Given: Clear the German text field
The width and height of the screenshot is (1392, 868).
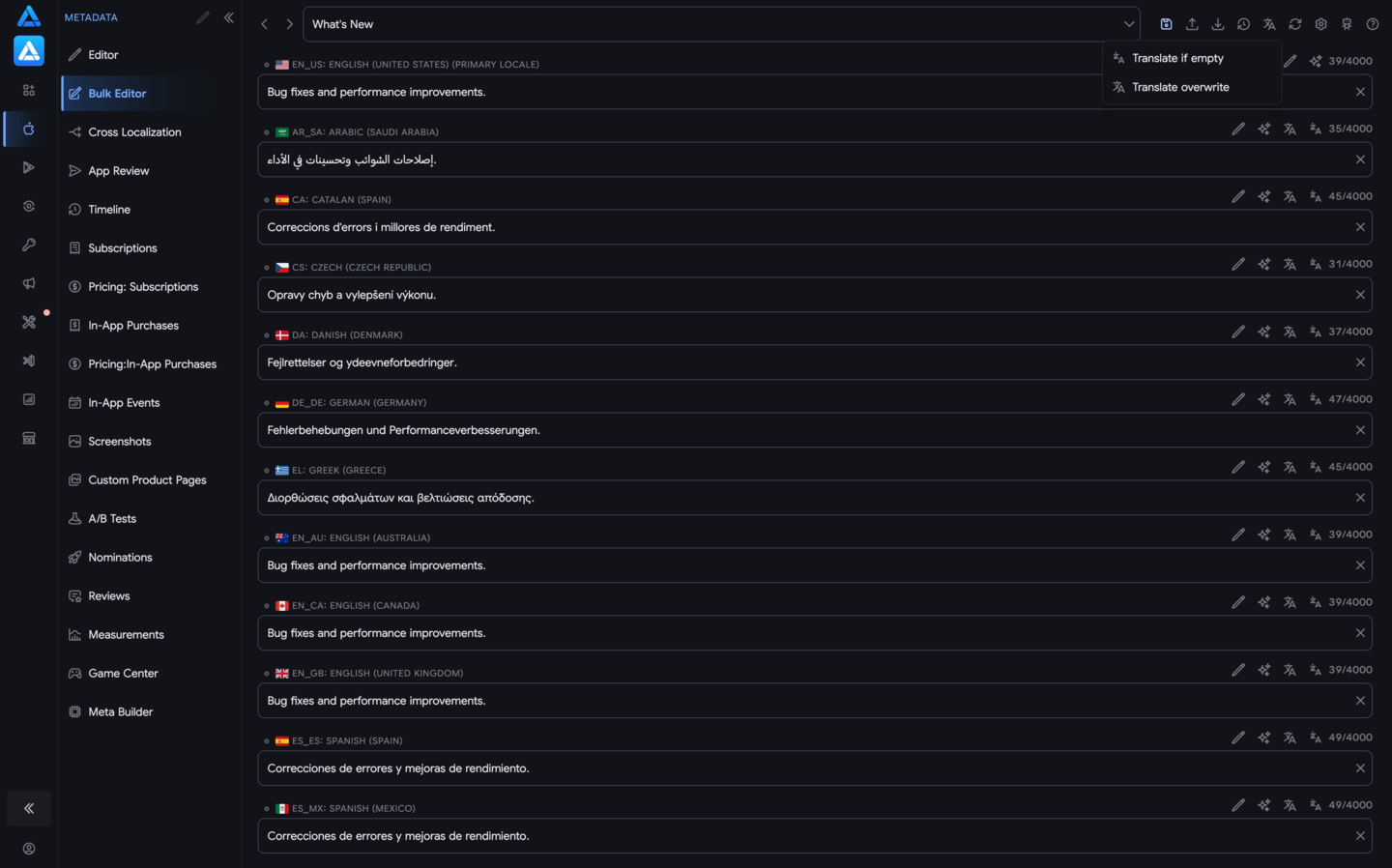Looking at the screenshot, I should click(x=1360, y=430).
